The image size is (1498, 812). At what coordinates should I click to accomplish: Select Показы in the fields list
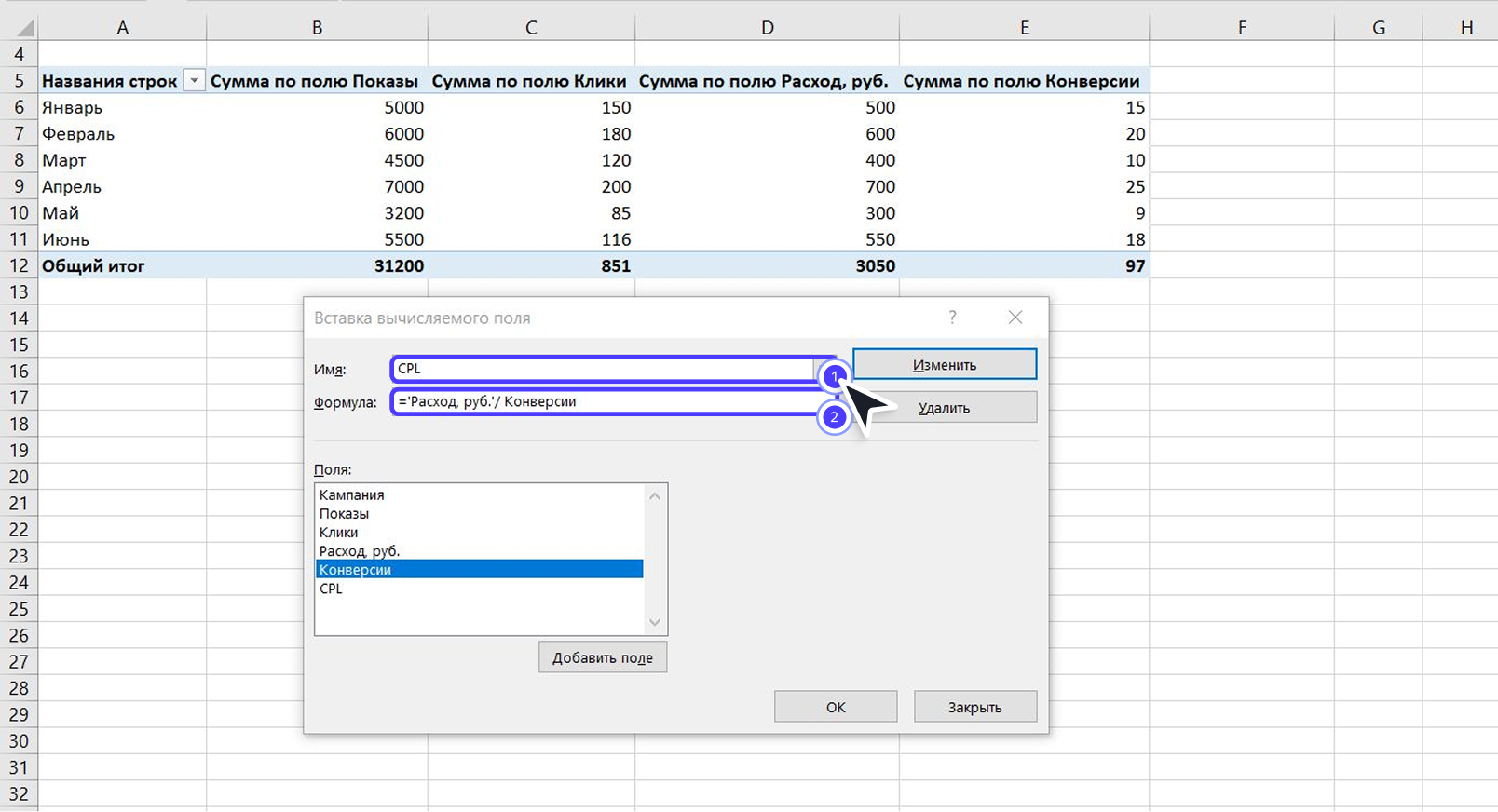(x=480, y=513)
